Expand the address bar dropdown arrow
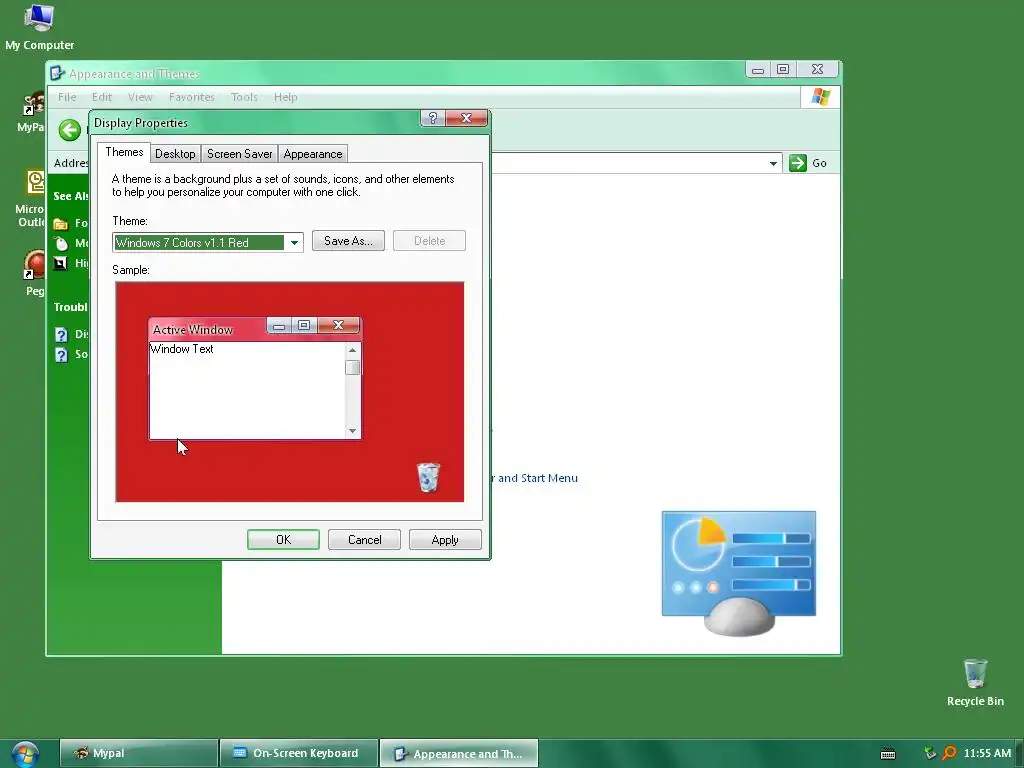Image resolution: width=1024 pixels, height=768 pixels. click(773, 163)
